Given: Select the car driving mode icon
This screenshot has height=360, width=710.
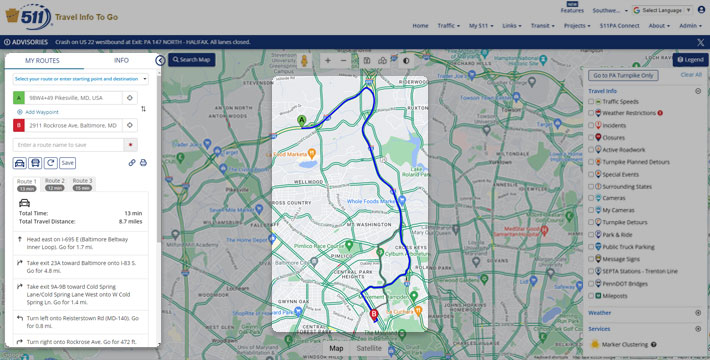Looking at the screenshot, I should [x=19, y=163].
